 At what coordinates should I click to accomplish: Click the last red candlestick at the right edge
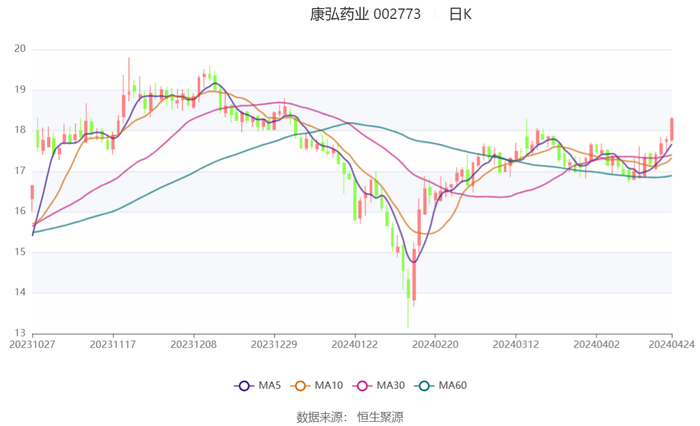(672, 129)
